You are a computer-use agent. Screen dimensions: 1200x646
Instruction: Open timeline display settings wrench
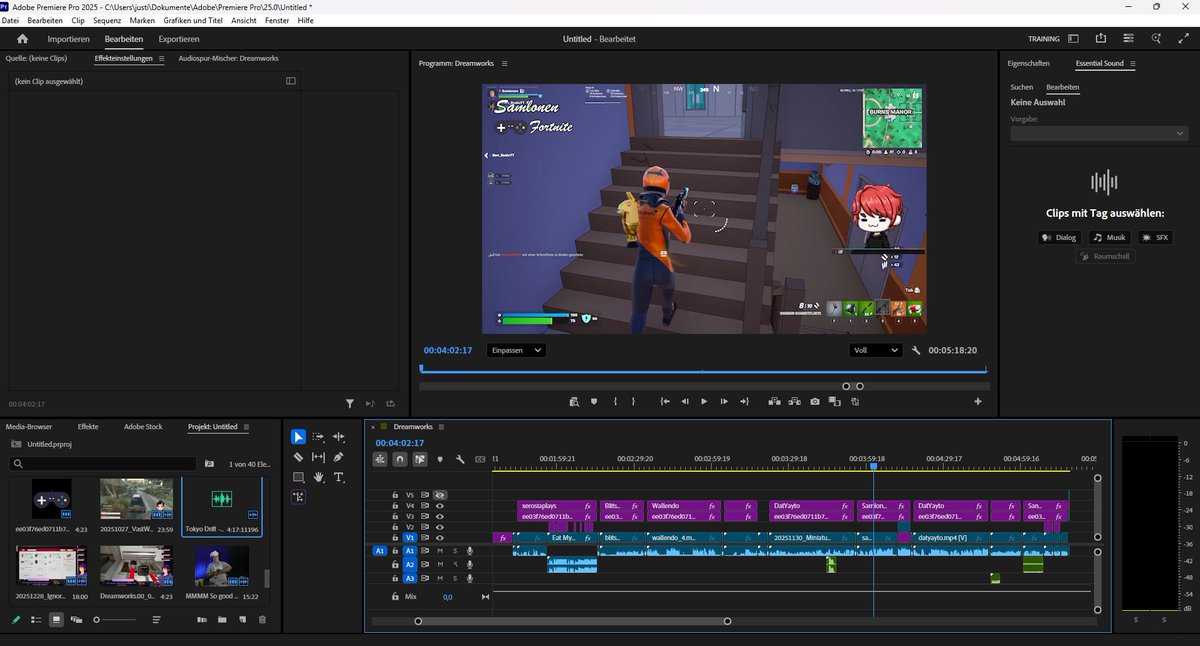[x=460, y=460]
